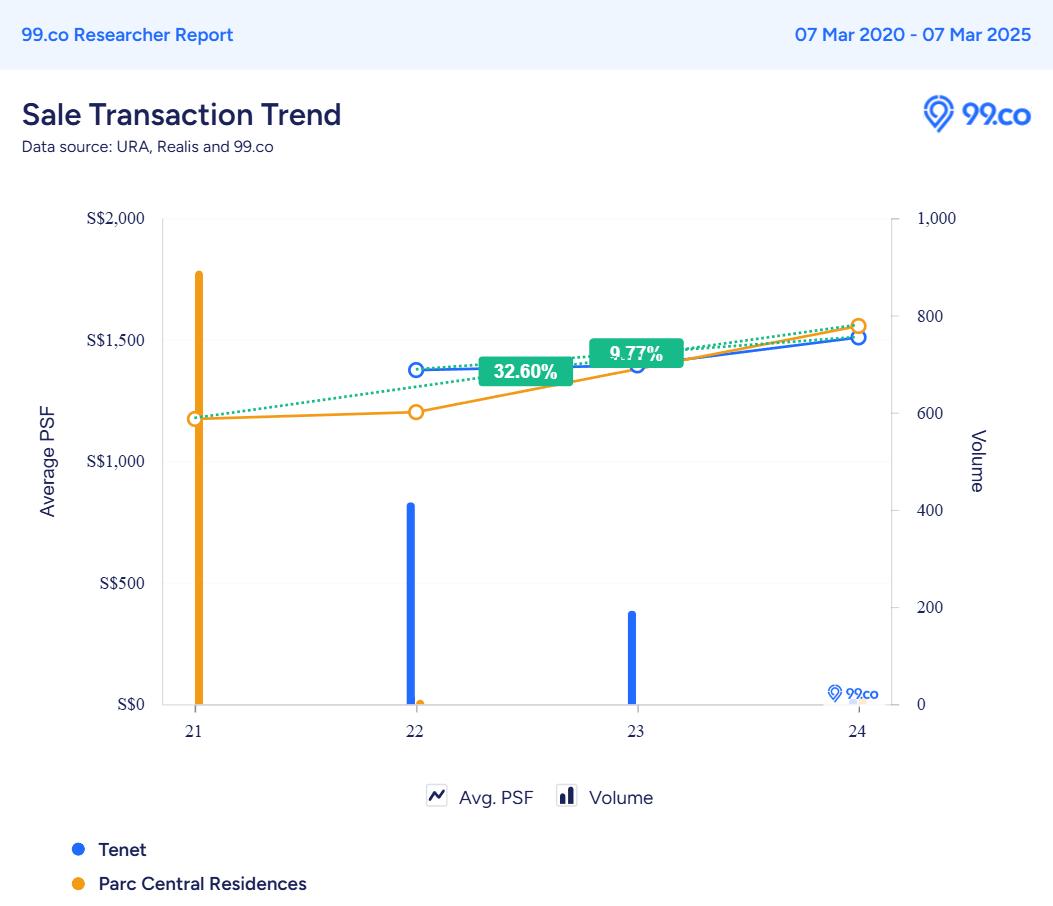Click the blue Tenet legend dot
This screenshot has height=906, width=1053.
coord(79,850)
